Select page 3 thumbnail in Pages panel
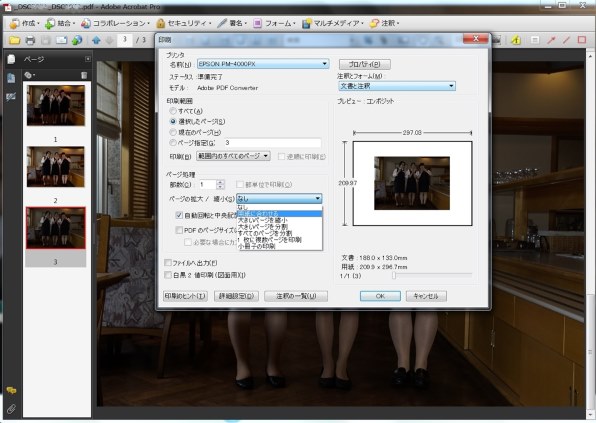Screen dimensions: 596x423 [56, 228]
